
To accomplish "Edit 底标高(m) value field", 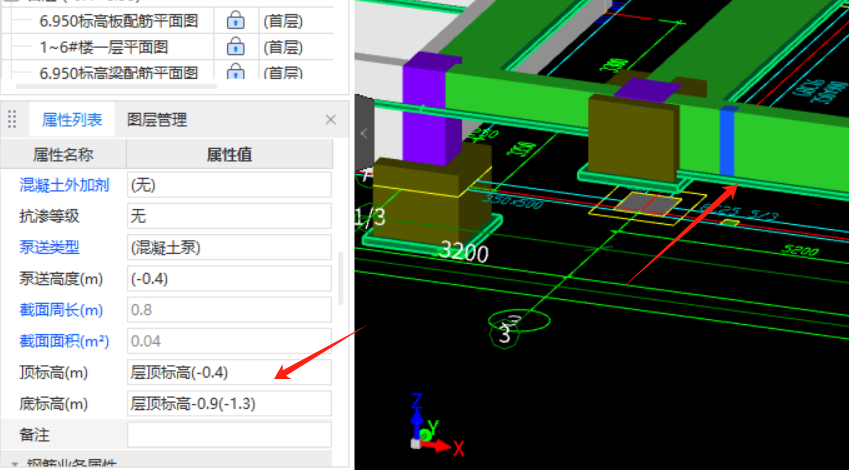I will pos(229,404).
